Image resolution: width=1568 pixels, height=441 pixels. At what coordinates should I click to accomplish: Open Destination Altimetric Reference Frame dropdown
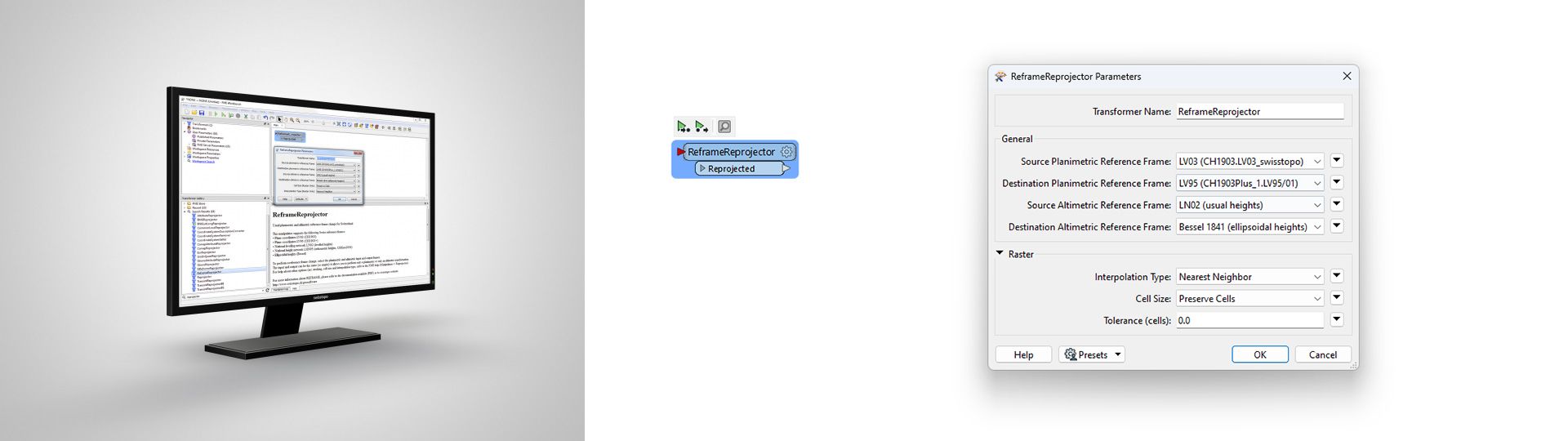[1249, 227]
